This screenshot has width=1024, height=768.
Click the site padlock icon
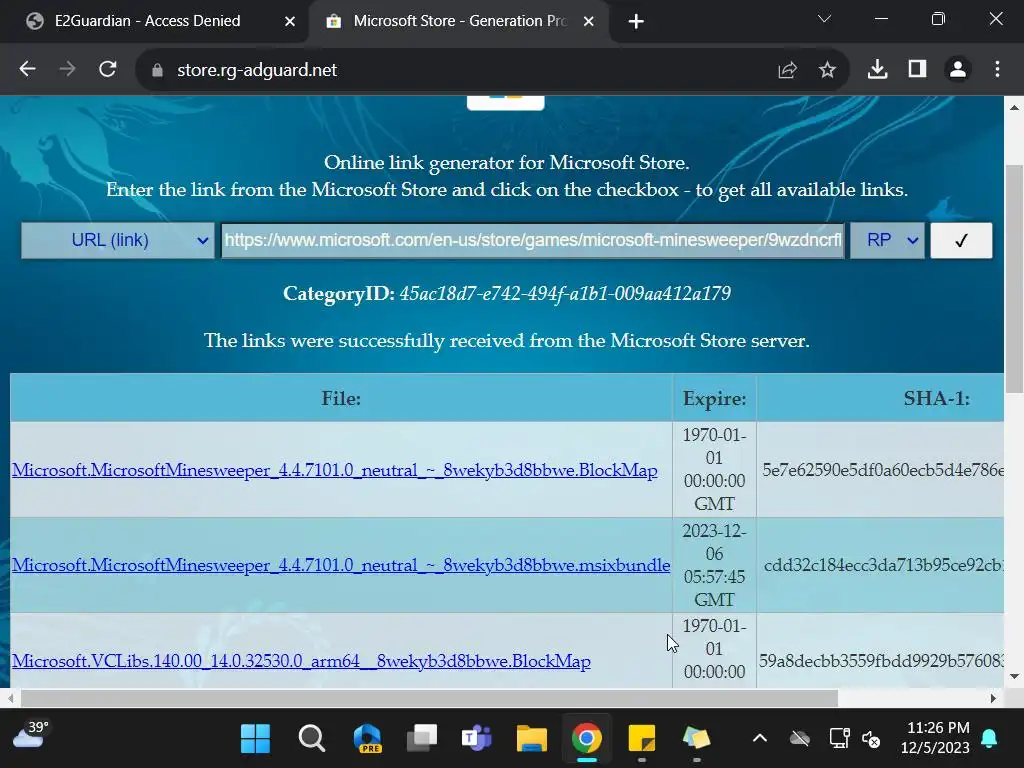(157, 70)
